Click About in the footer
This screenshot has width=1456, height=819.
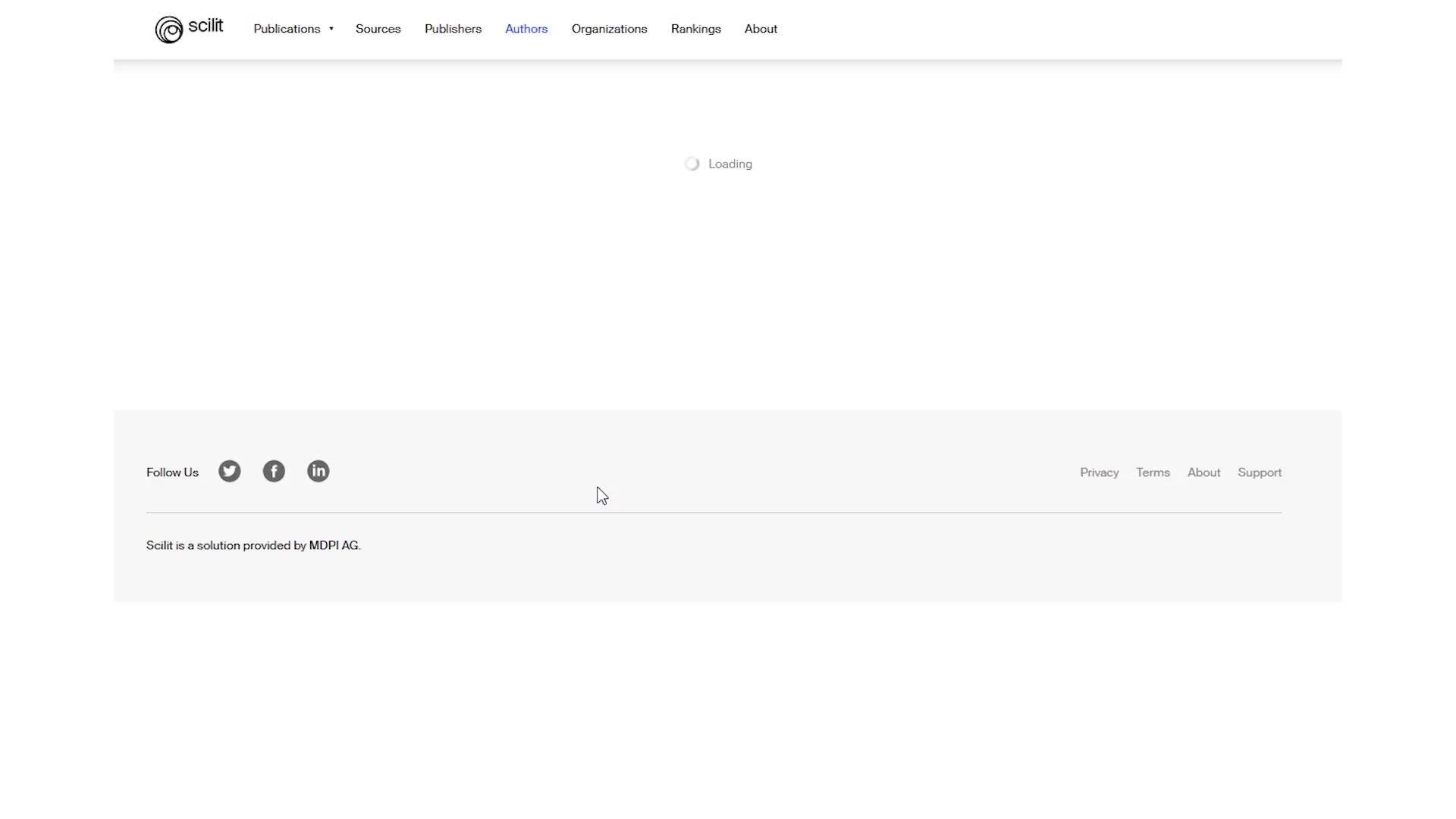point(1203,472)
